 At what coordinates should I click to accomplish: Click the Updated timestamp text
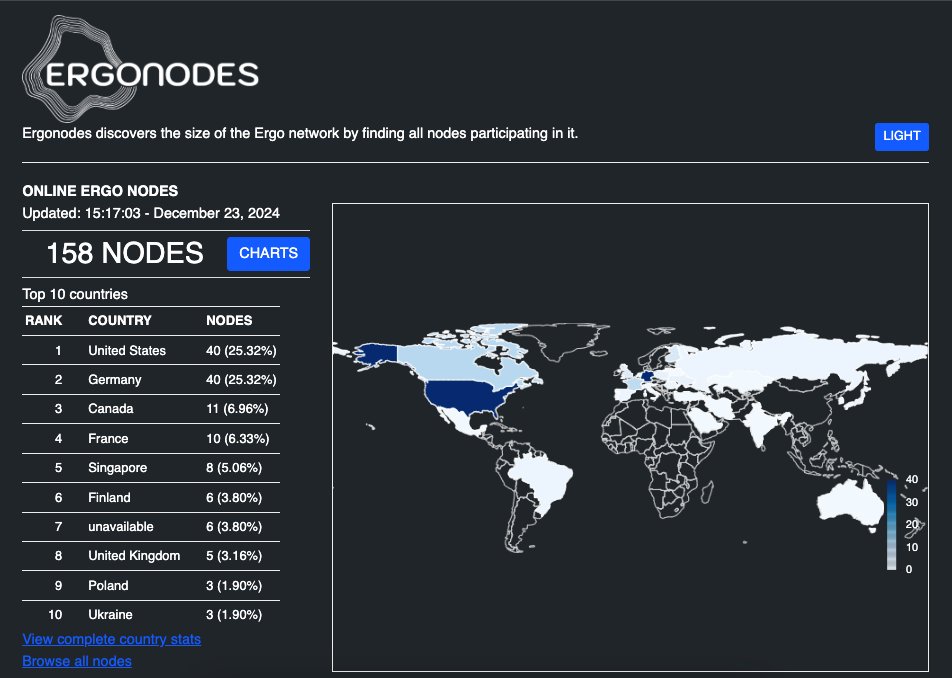point(151,213)
